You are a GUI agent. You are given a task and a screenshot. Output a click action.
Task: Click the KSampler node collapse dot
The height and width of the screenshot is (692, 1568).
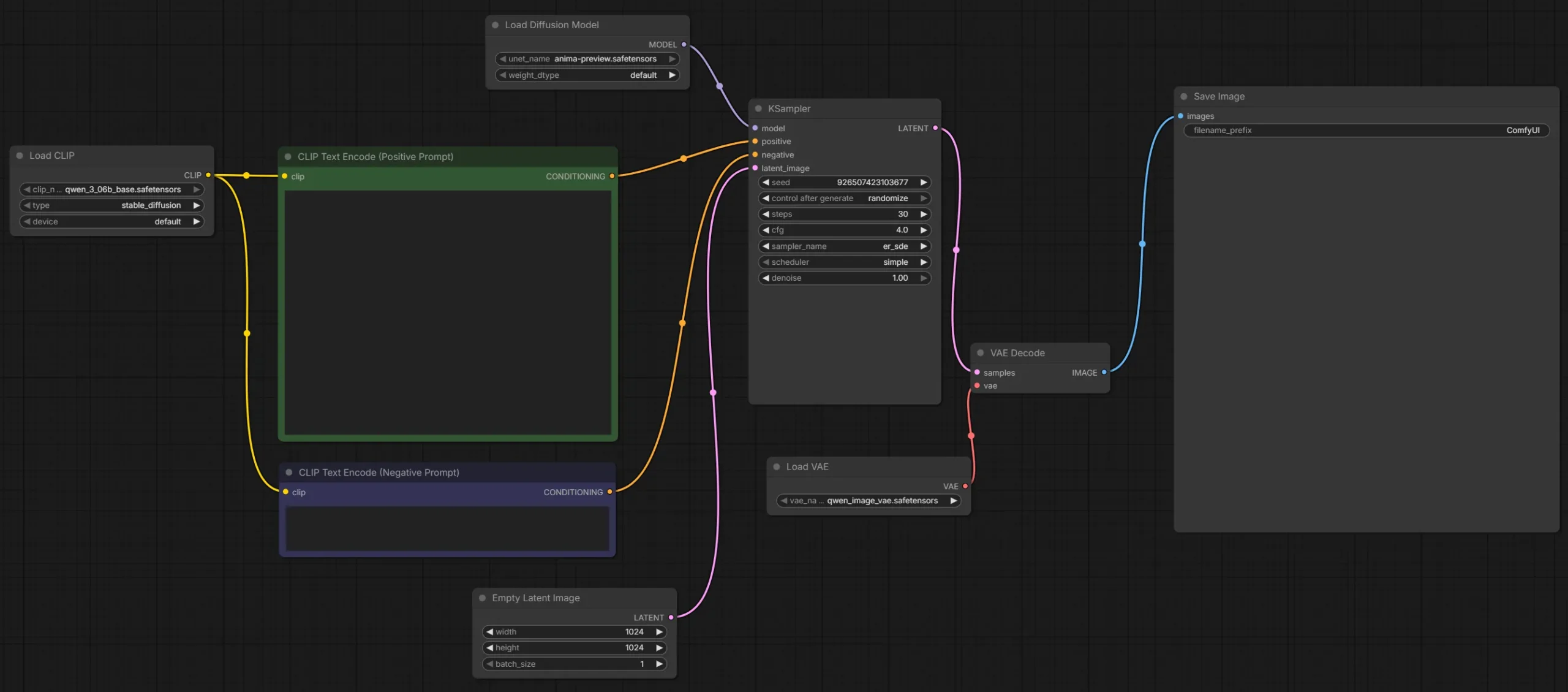758,108
